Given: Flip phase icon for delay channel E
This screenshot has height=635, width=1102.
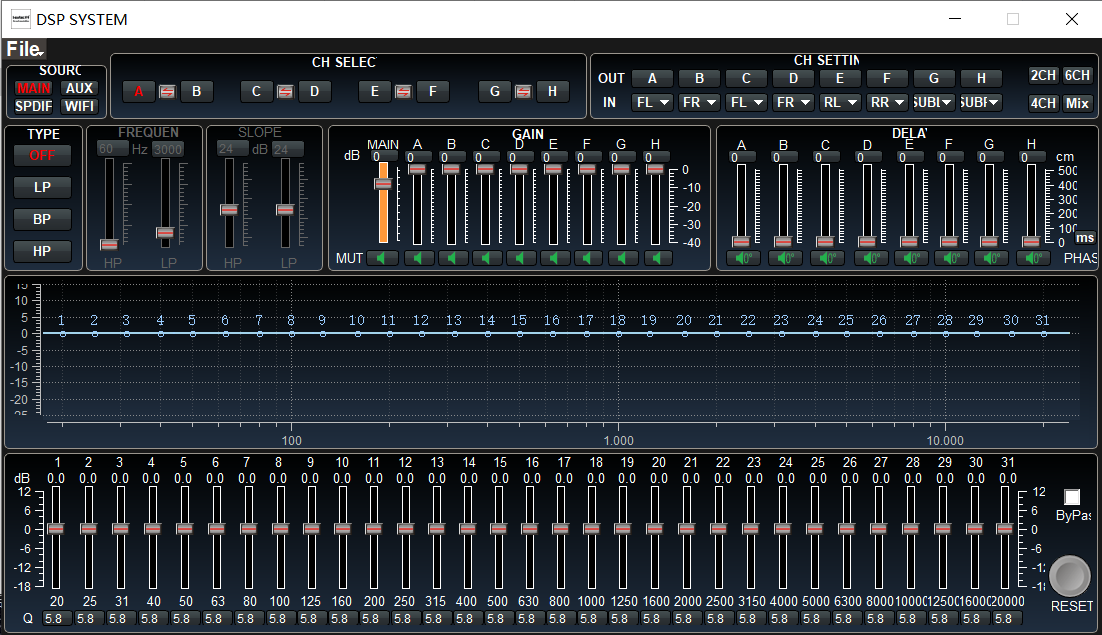Looking at the screenshot, I should point(910,258).
